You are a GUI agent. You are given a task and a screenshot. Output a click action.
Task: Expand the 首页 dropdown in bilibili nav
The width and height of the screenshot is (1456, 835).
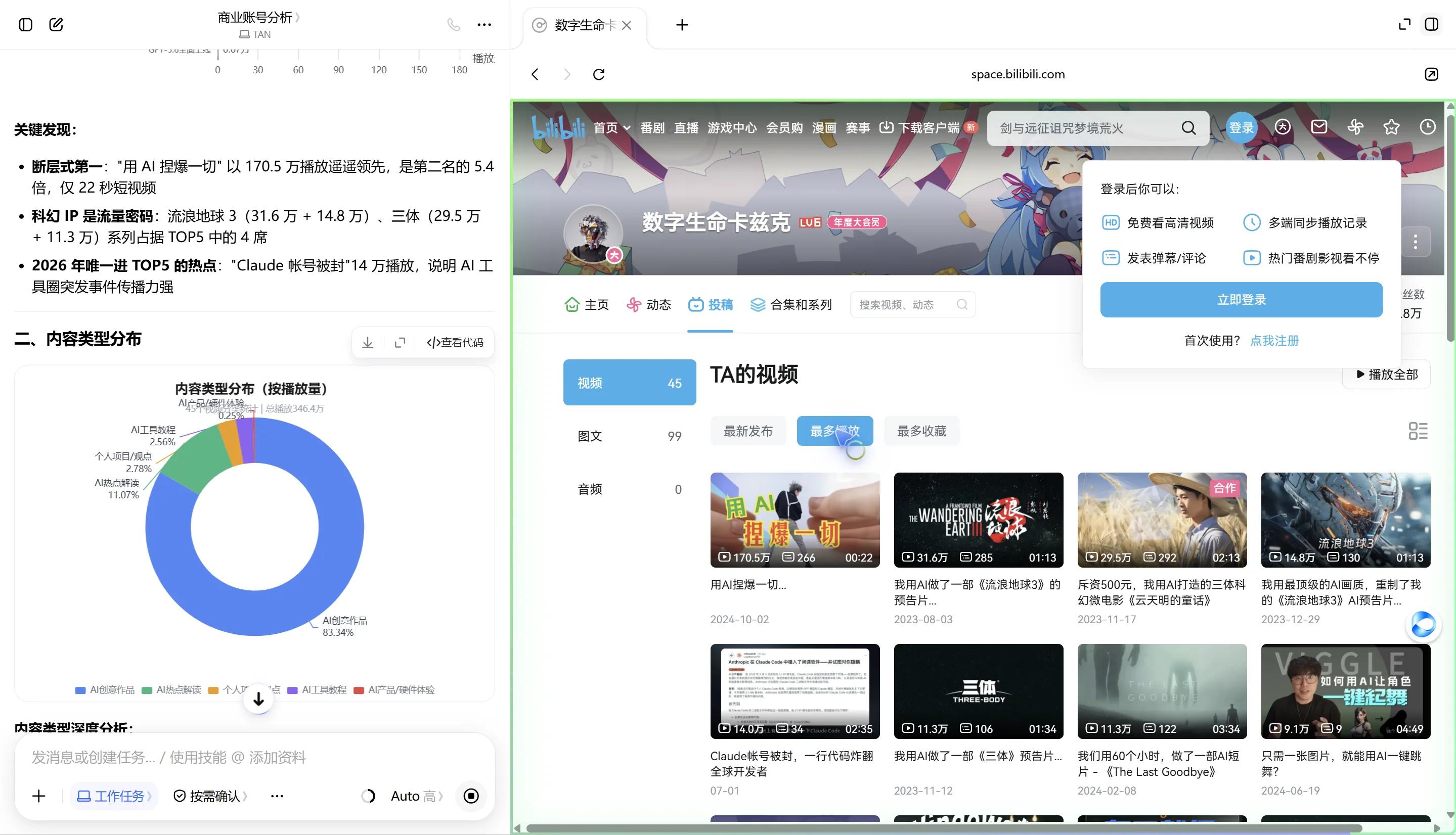(x=611, y=127)
